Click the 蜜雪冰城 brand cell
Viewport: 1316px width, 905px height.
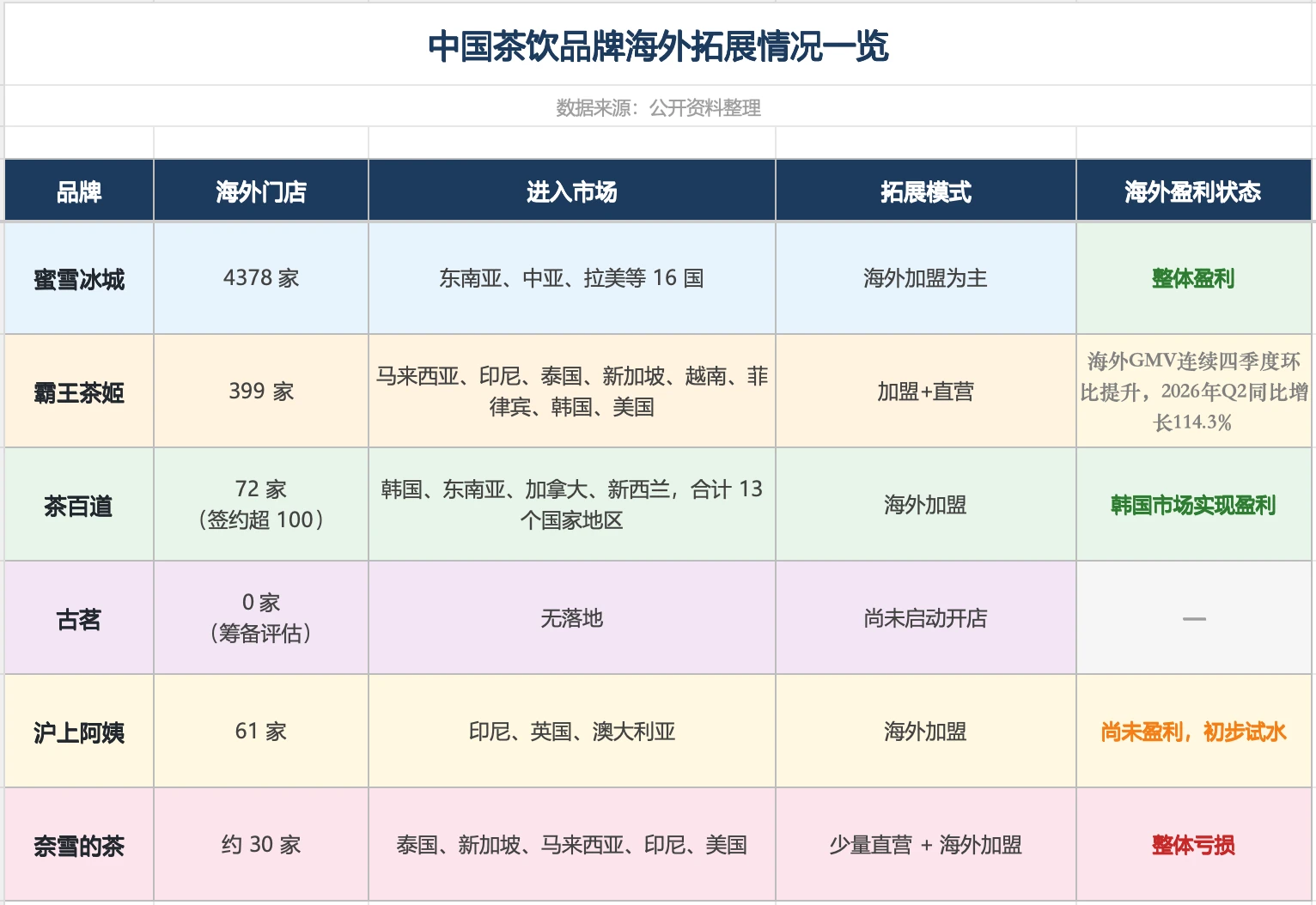tap(79, 278)
